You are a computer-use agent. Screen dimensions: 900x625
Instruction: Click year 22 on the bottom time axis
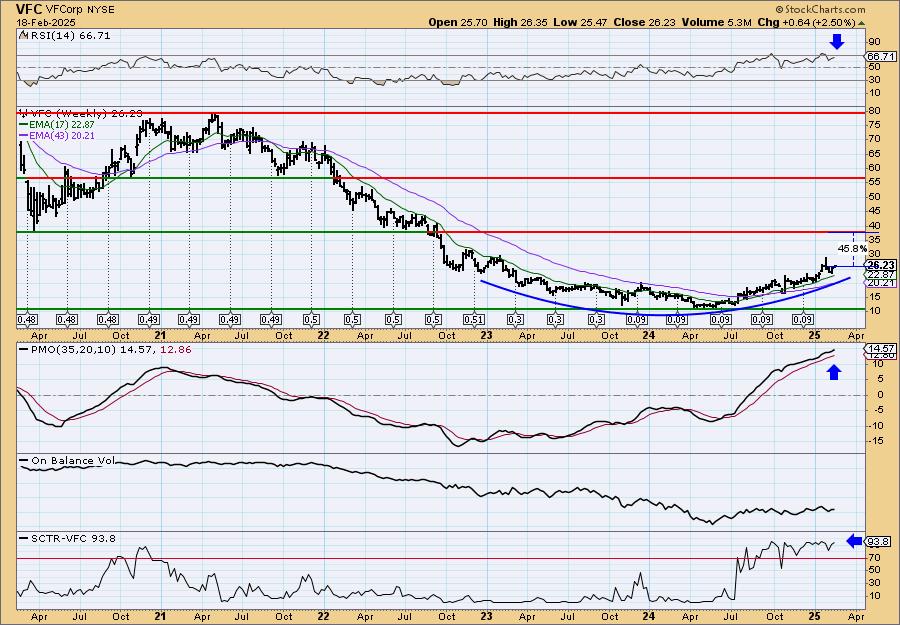(x=324, y=615)
